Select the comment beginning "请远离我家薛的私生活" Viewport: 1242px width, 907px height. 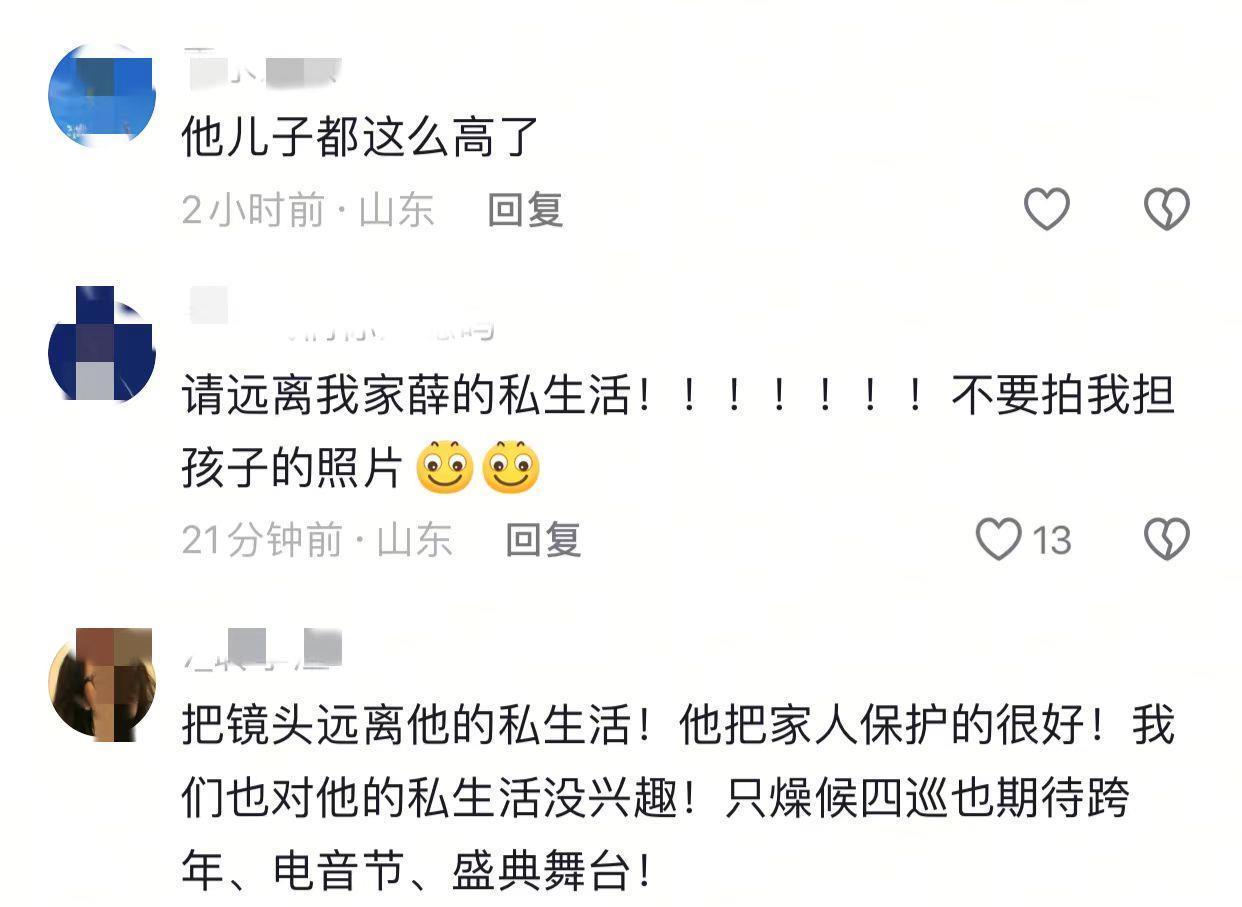point(678,432)
